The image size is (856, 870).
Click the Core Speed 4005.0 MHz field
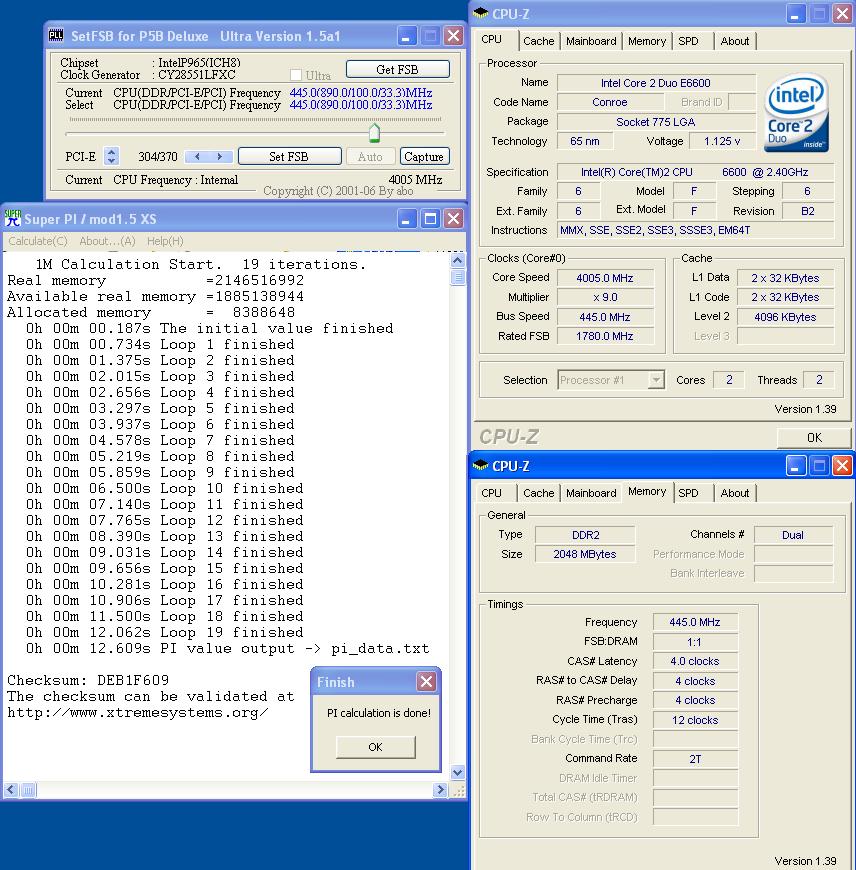[x=605, y=278]
